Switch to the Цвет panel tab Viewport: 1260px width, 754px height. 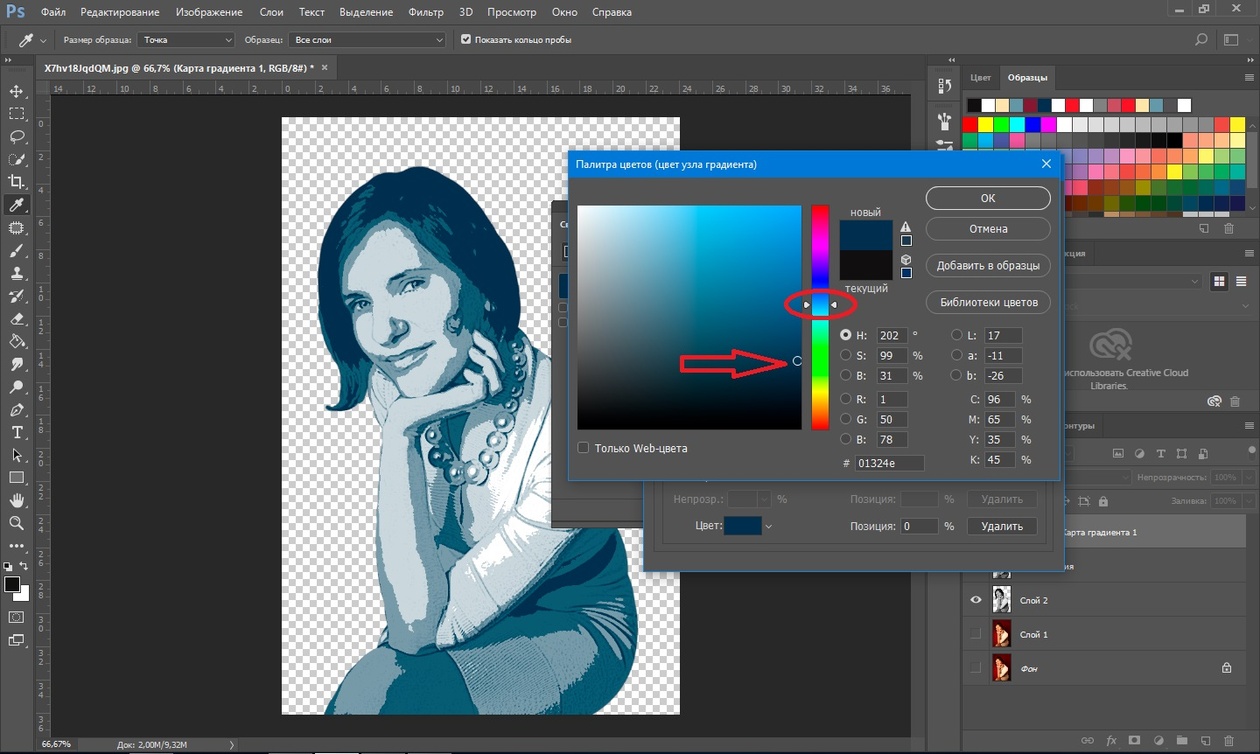980,78
